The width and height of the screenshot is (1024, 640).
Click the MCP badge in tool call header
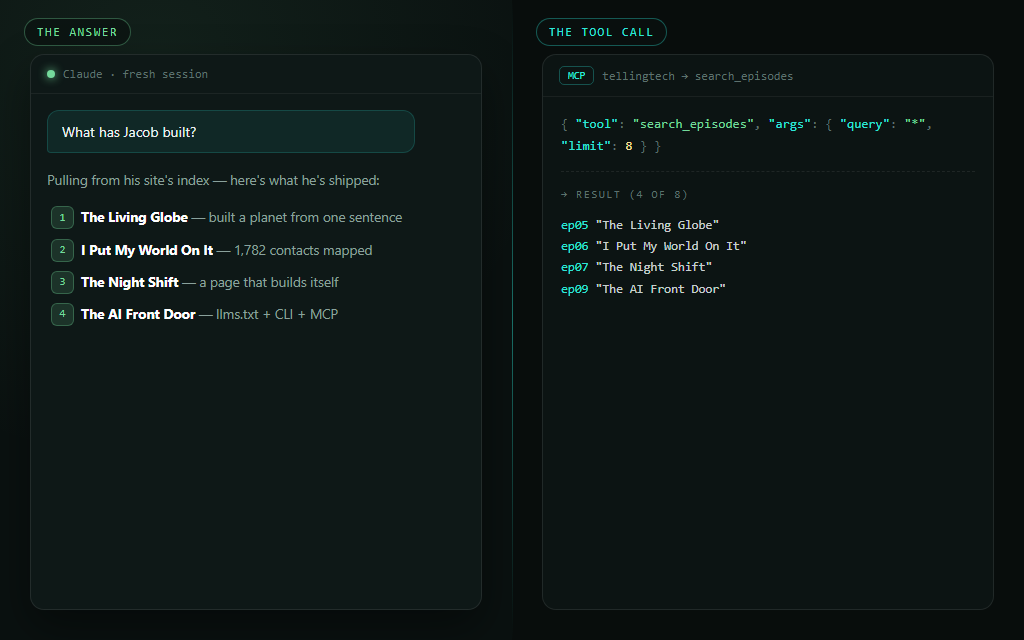click(x=576, y=76)
